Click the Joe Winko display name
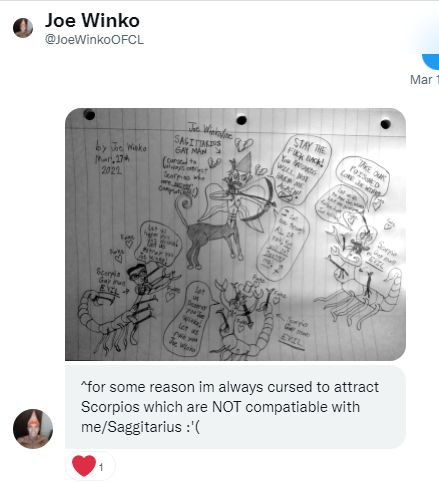The image size is (439, 483). 92,20
